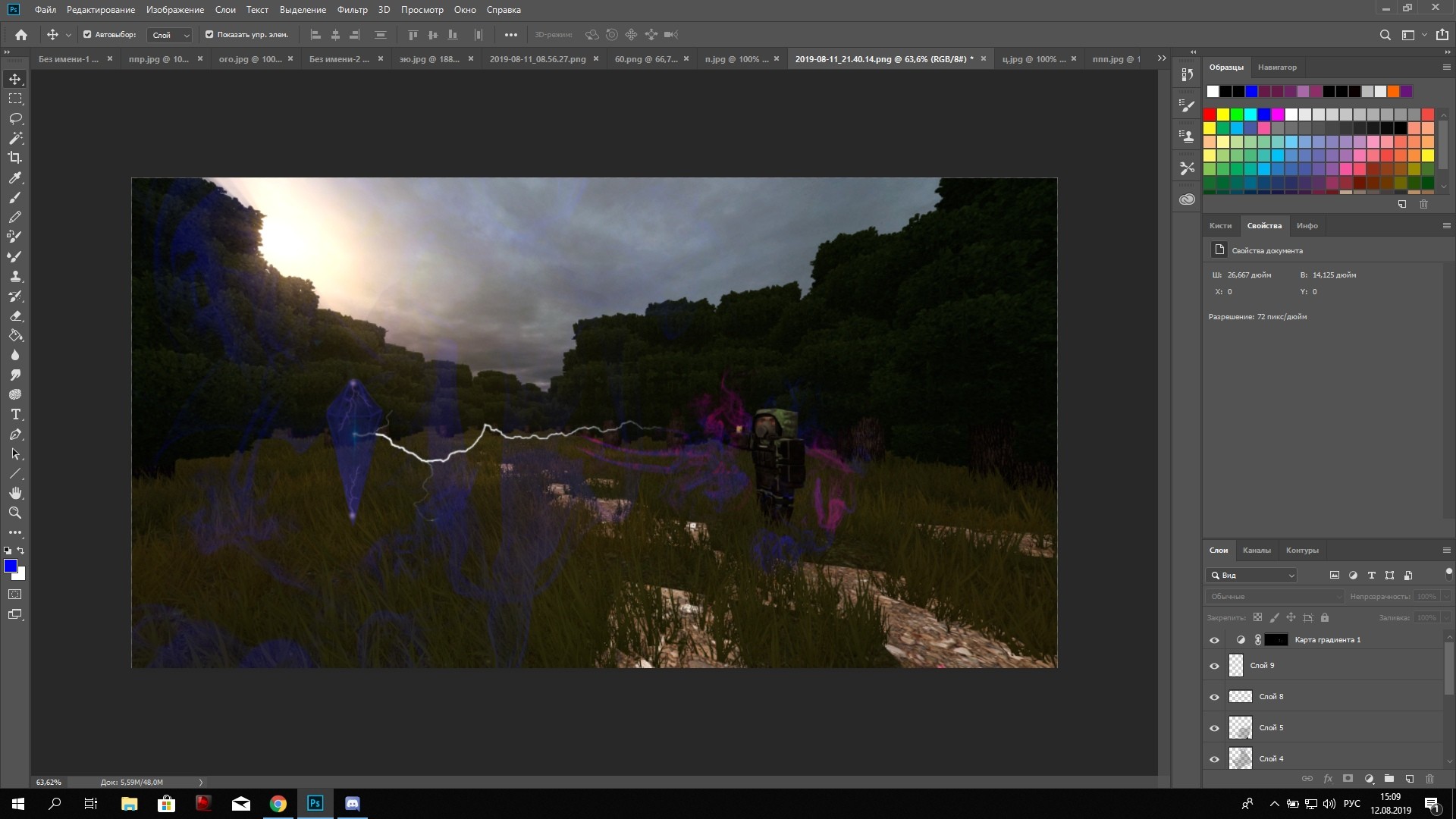Add a layer style via fx icon

point(1328,779)
